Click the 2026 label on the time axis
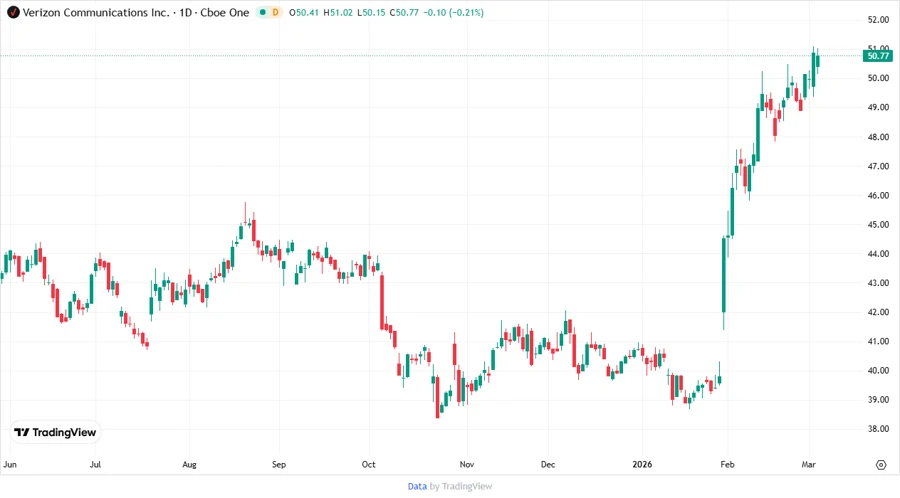 point(642,464)
